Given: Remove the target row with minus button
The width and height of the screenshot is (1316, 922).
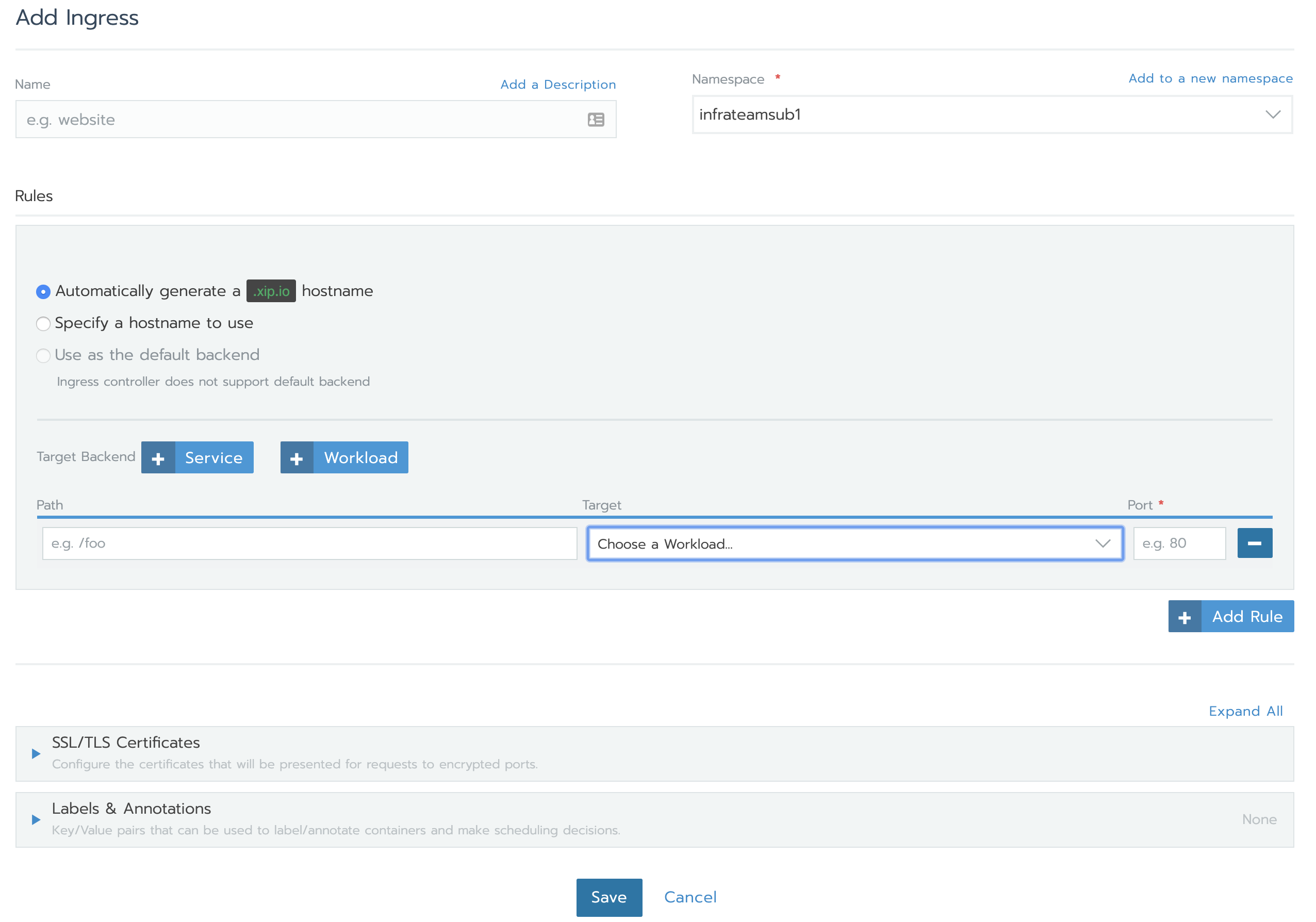Looking at the screenshot, I should pos(1254,543).
